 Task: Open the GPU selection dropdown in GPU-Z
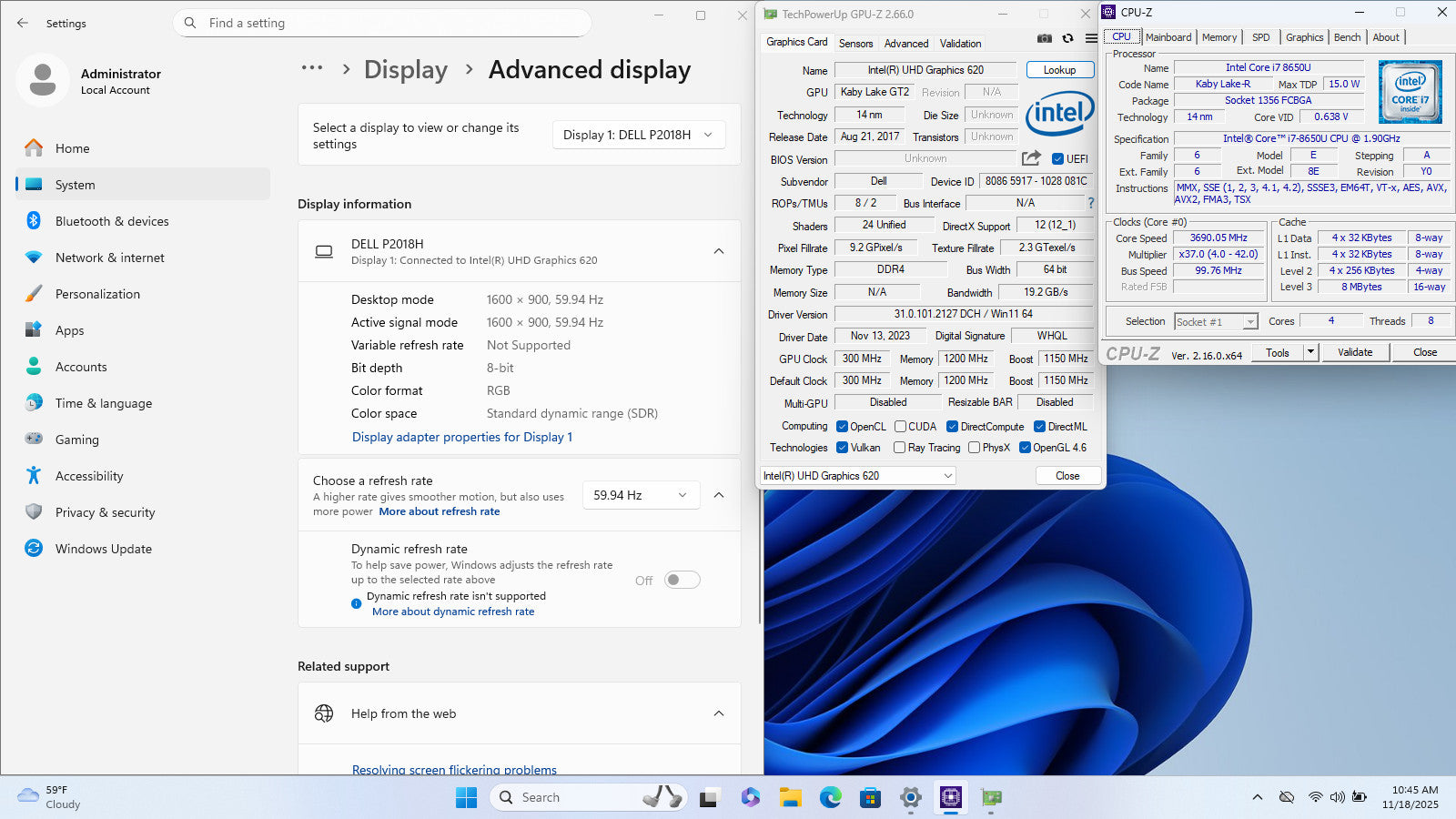[x=857, y=476]
